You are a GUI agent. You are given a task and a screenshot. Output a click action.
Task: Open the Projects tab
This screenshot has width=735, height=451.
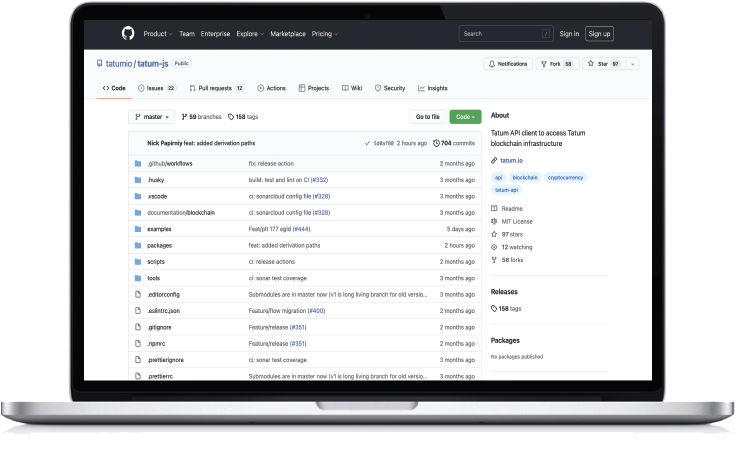[314, 88]
